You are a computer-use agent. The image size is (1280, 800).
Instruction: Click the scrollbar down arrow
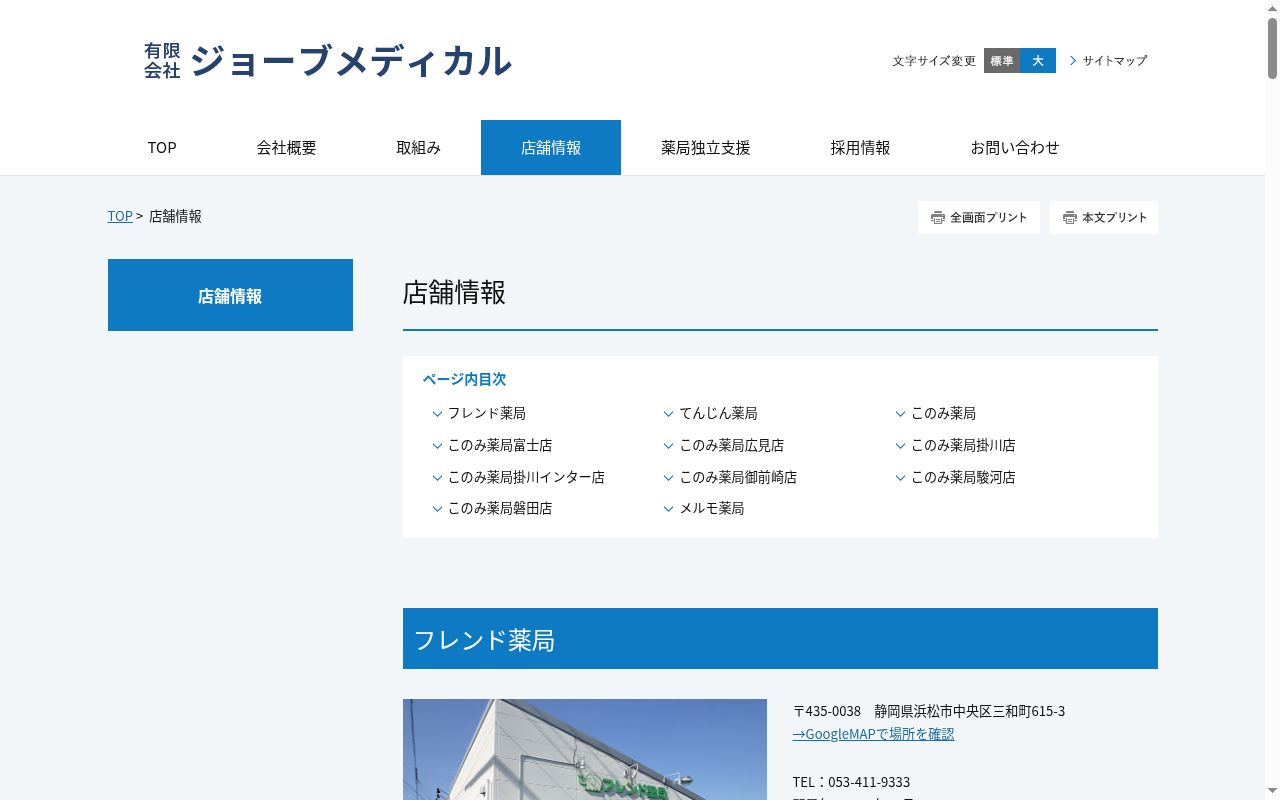click(x=1272, y=792)
